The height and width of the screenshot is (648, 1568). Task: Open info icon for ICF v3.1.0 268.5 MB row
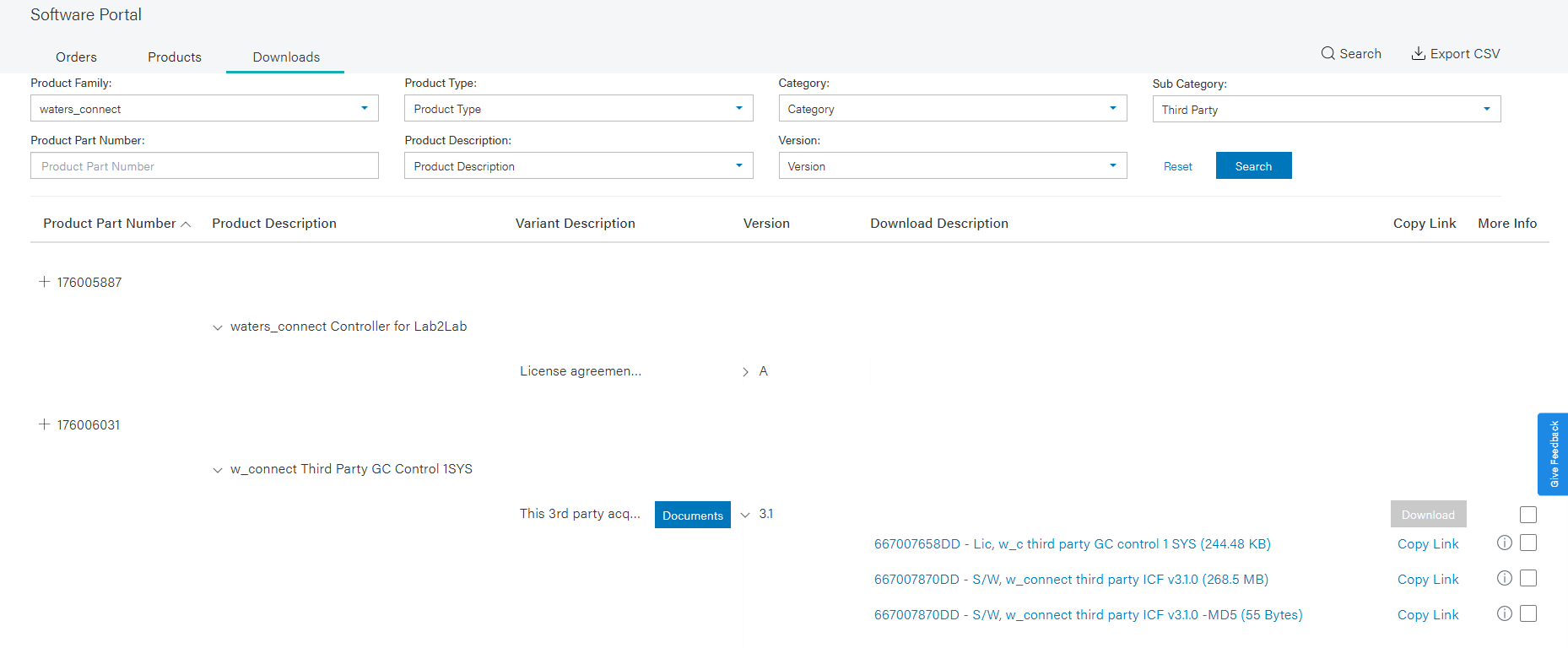point(1504,578)
